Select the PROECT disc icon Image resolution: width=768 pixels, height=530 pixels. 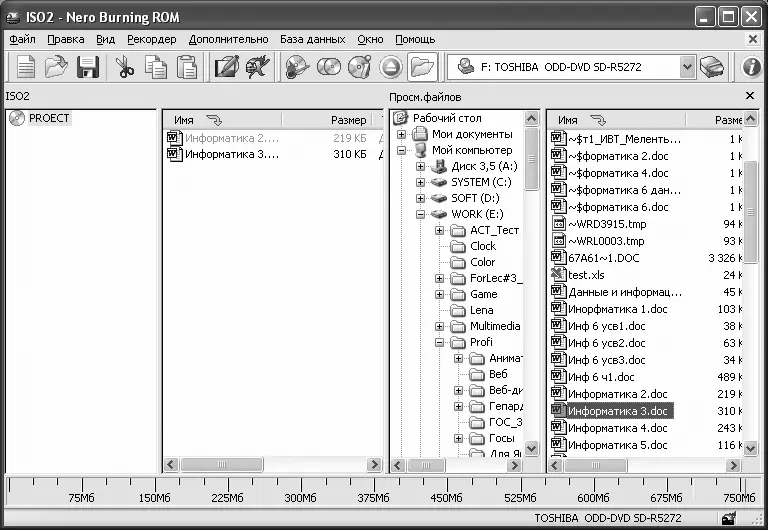coord(17,118)
